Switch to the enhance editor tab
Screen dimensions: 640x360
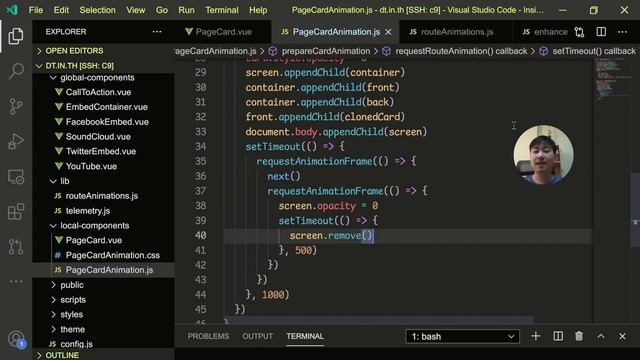click(x=545, y=32)
